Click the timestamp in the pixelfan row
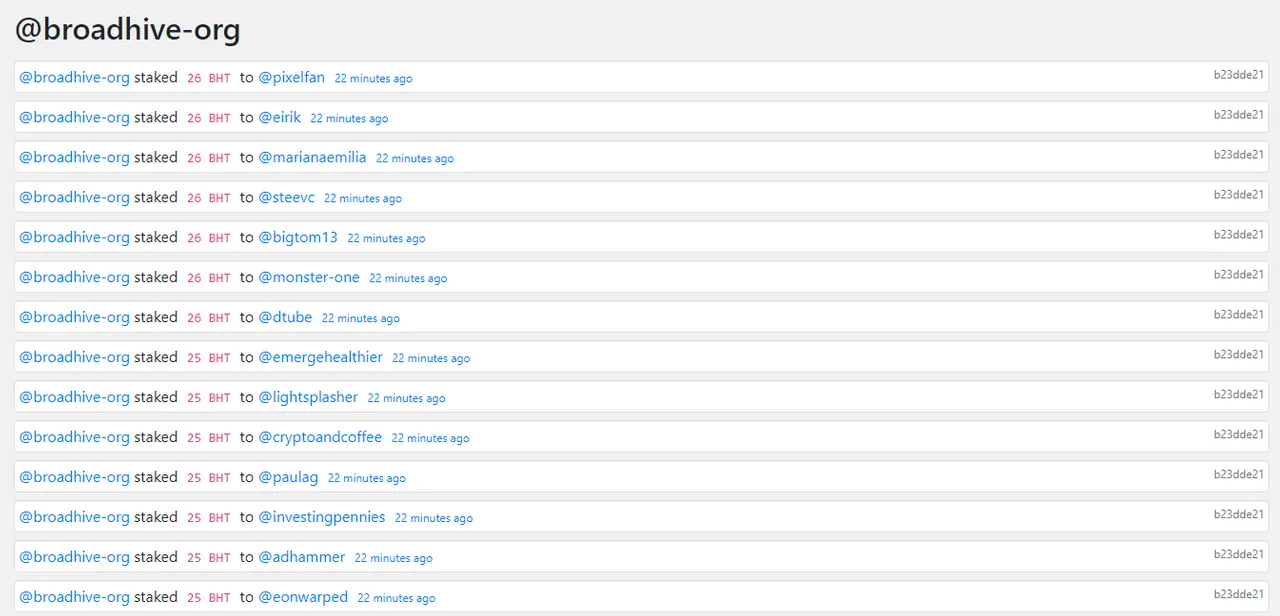 coord(373,78)
